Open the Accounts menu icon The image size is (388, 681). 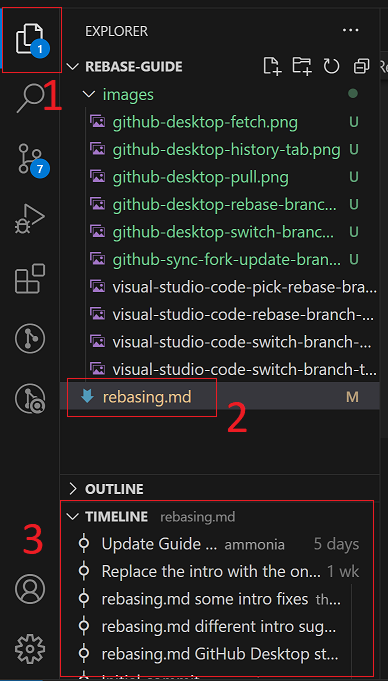(30, 589)
